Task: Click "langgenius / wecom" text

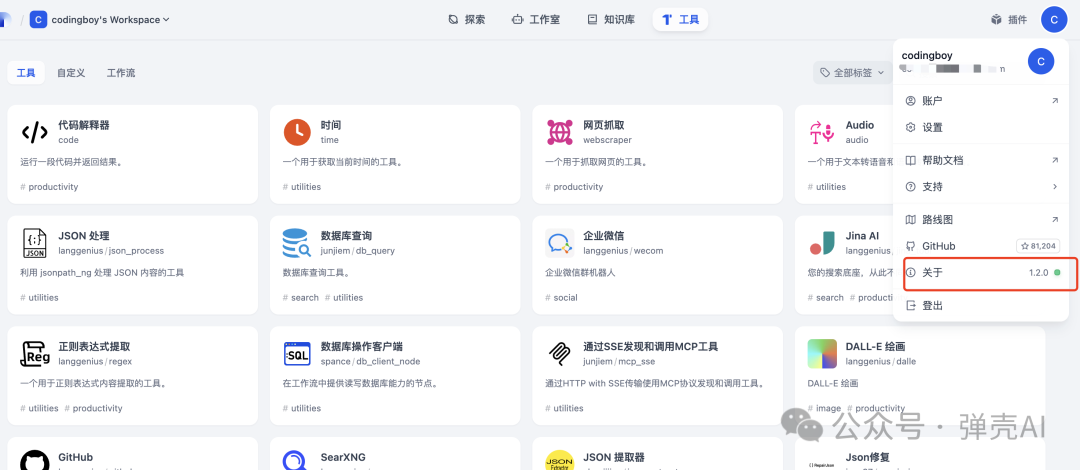Action: [x=623, y=251]
